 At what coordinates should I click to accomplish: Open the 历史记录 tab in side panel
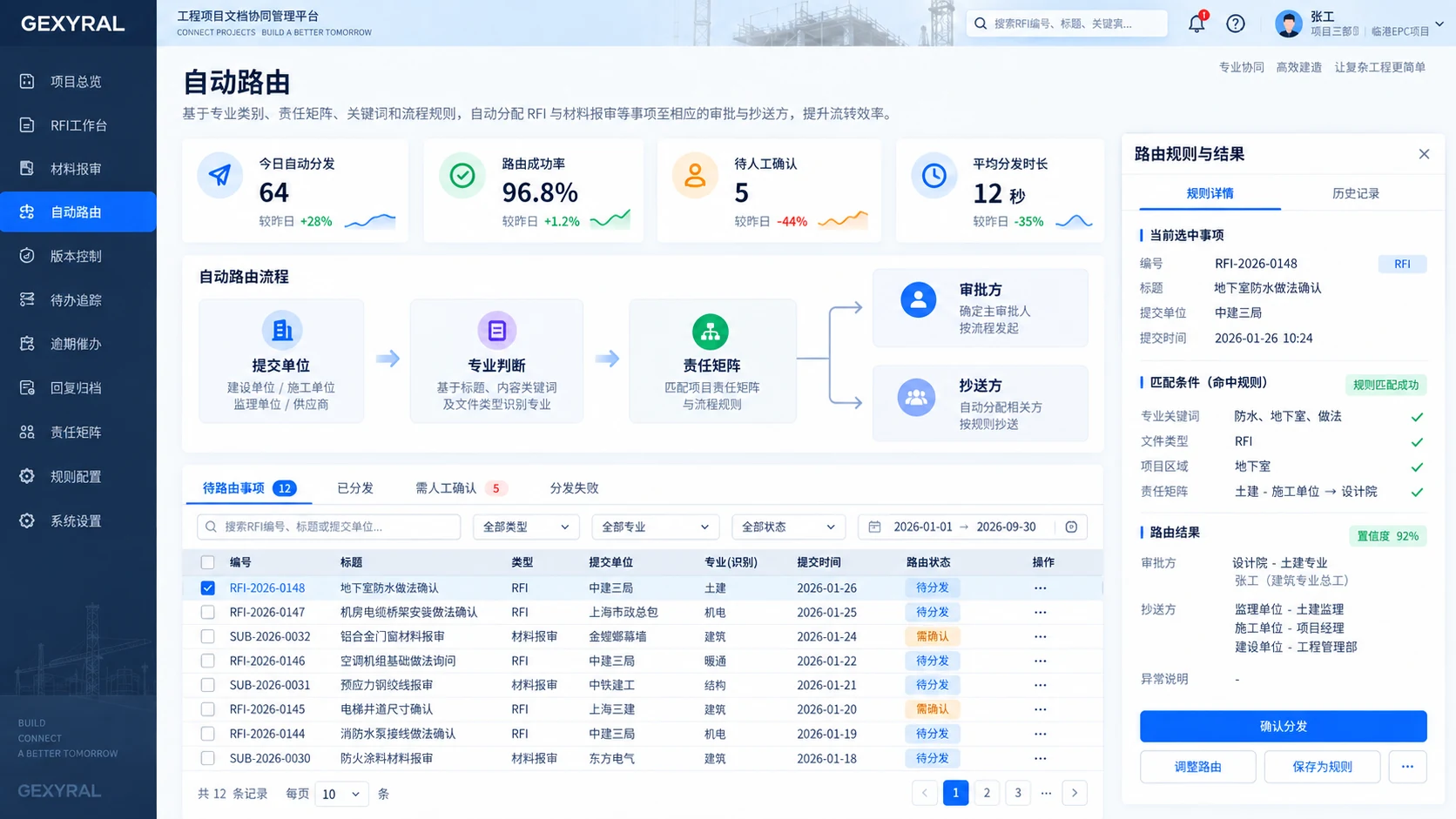click(x=1355, y=193)
